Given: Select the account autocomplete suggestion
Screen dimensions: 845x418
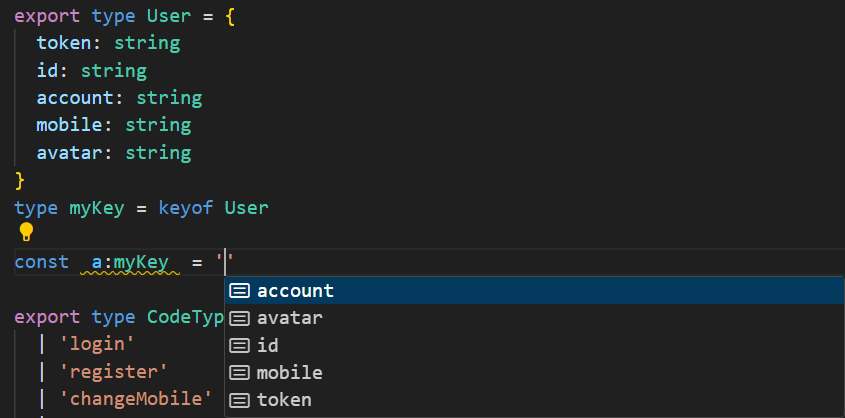Looking at the screenshot, I should pos(295,291).
